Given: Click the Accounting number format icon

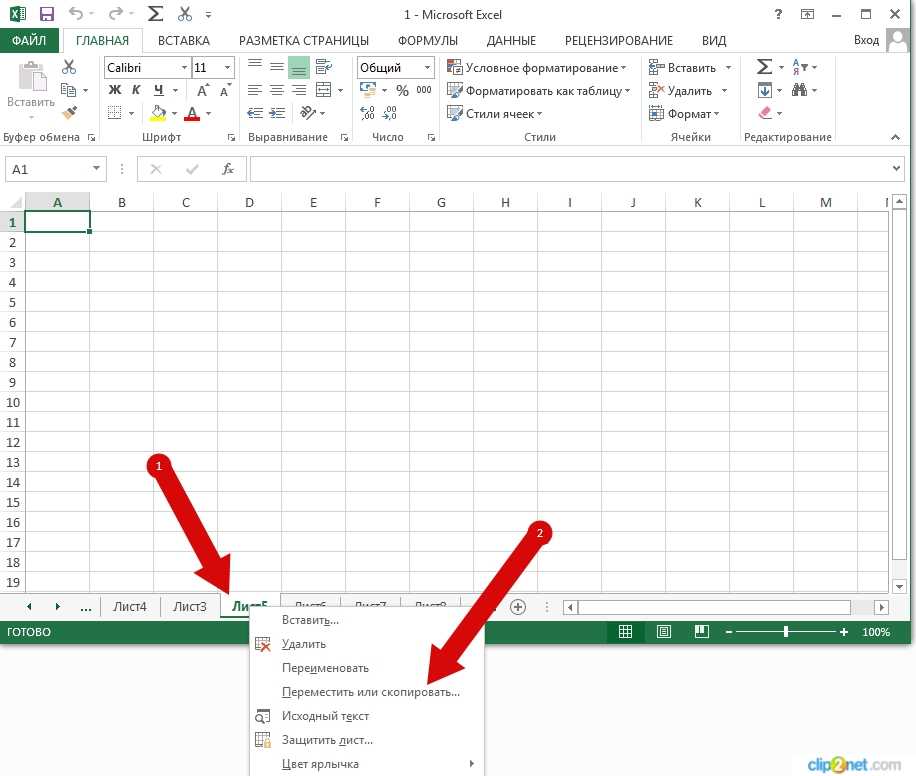Looking at the screenshot, I should (368, 89).
